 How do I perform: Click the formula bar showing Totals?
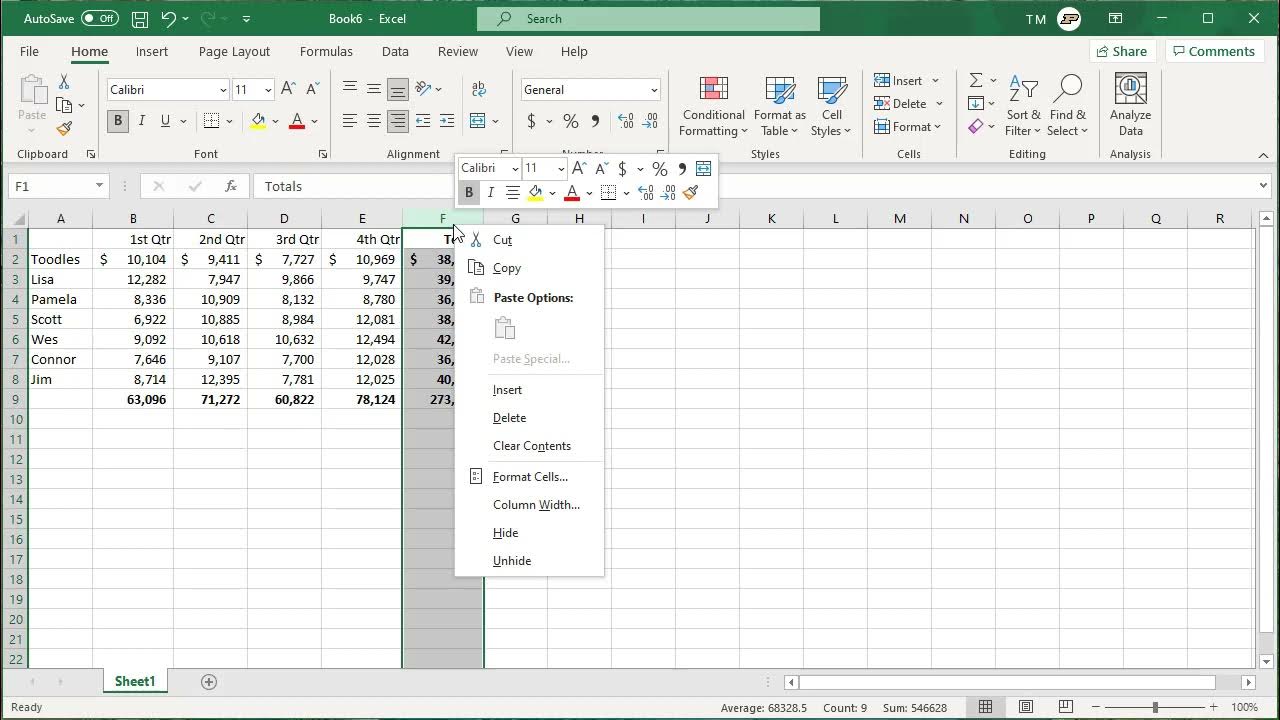click(x=755, y=186)
